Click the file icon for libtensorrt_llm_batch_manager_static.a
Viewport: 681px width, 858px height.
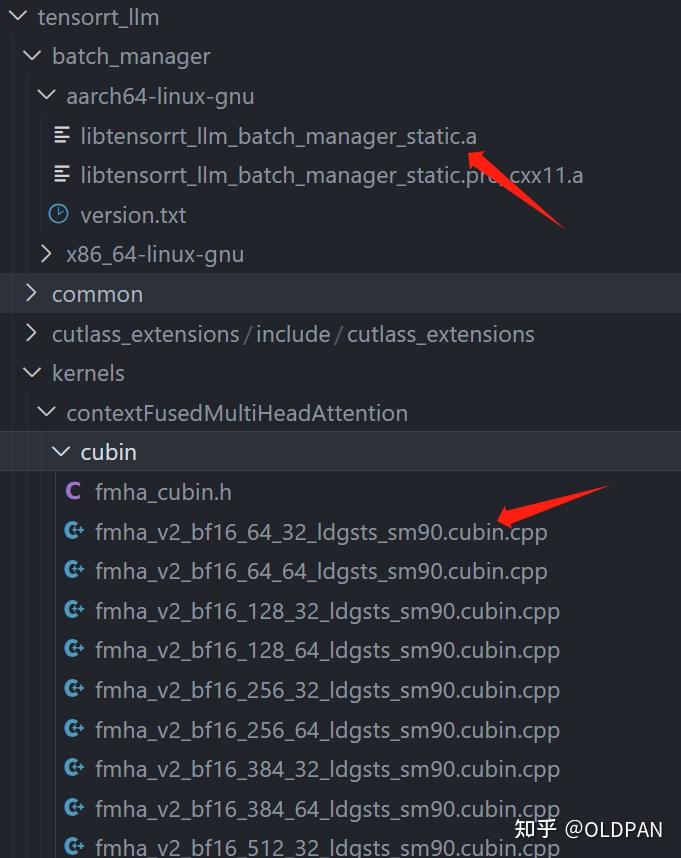coord(62,135)
